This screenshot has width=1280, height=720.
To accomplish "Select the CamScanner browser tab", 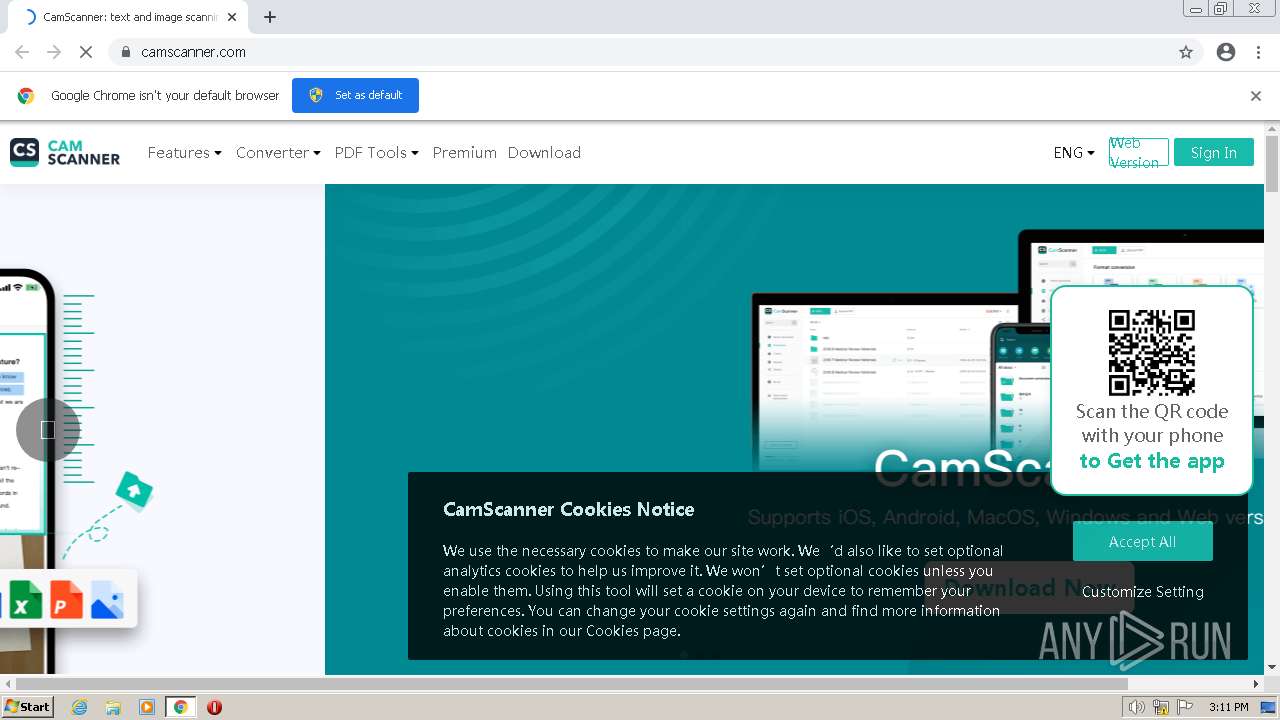I will point(130,17).
